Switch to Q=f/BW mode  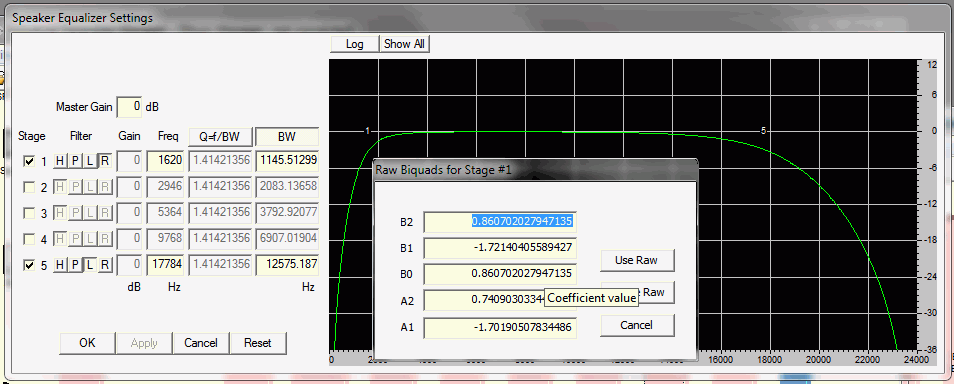pos(220,136)
